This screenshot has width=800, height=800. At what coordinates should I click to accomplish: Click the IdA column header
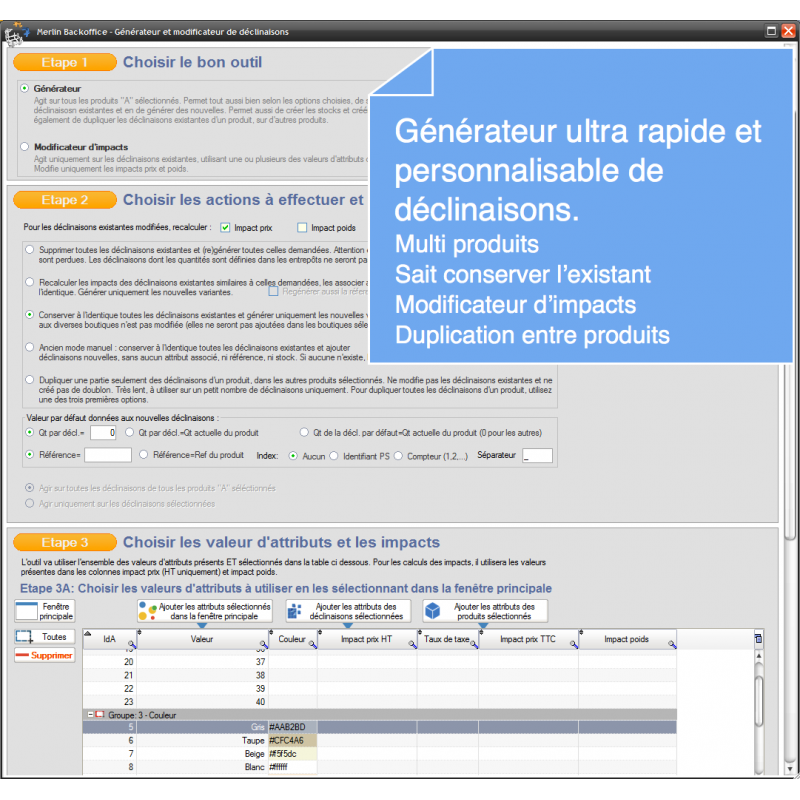click(108, 638)
